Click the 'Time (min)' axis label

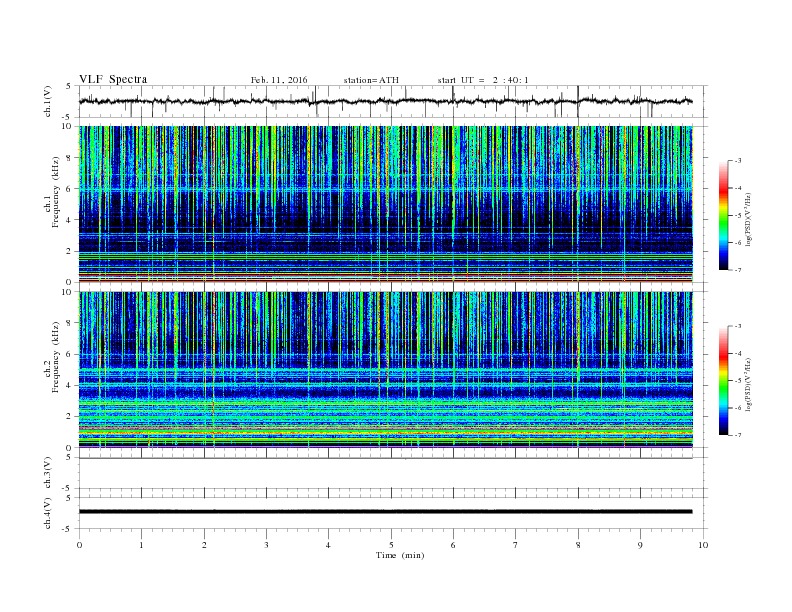coord(400,555)
